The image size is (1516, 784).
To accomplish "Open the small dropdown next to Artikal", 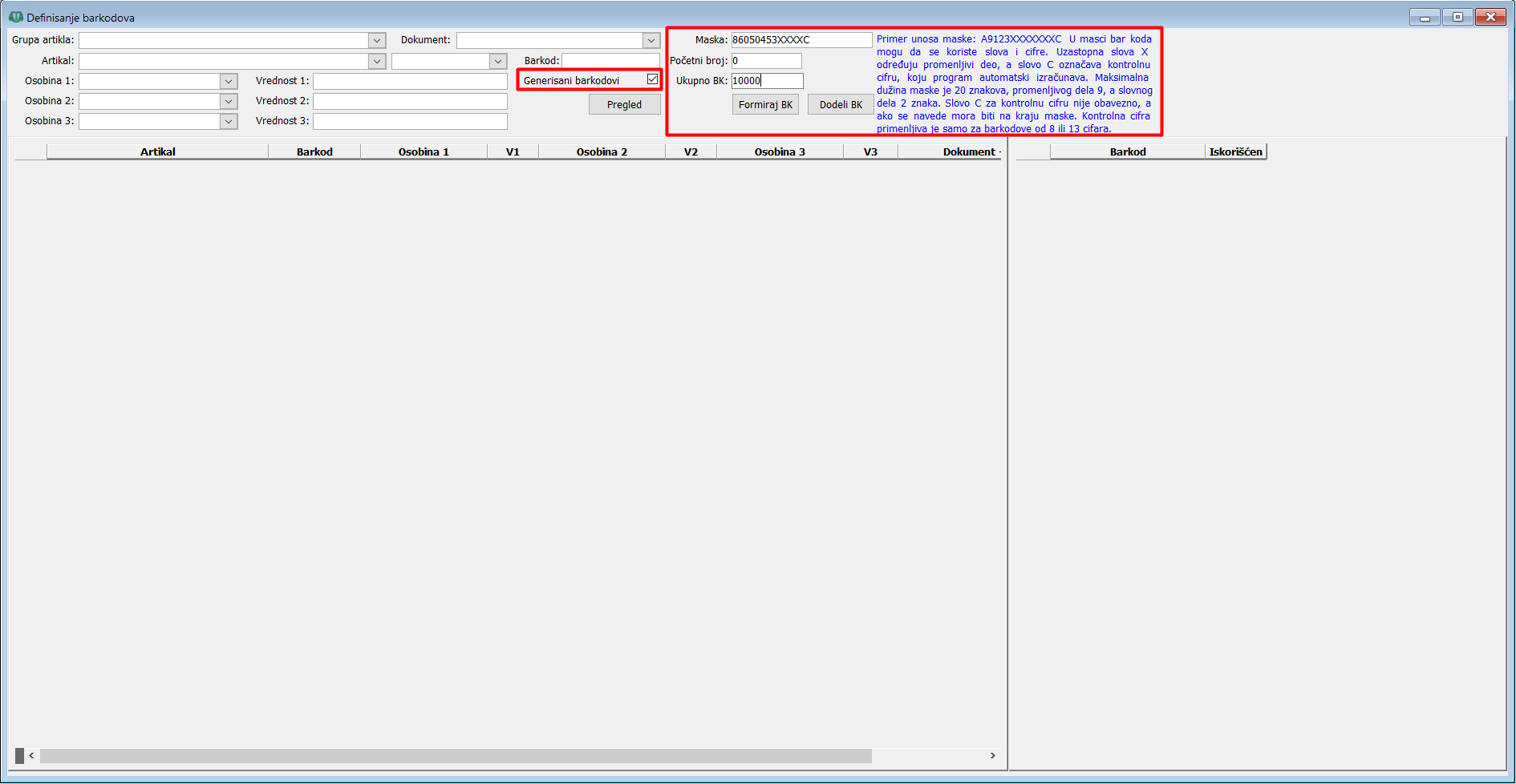I will point(498,61).
